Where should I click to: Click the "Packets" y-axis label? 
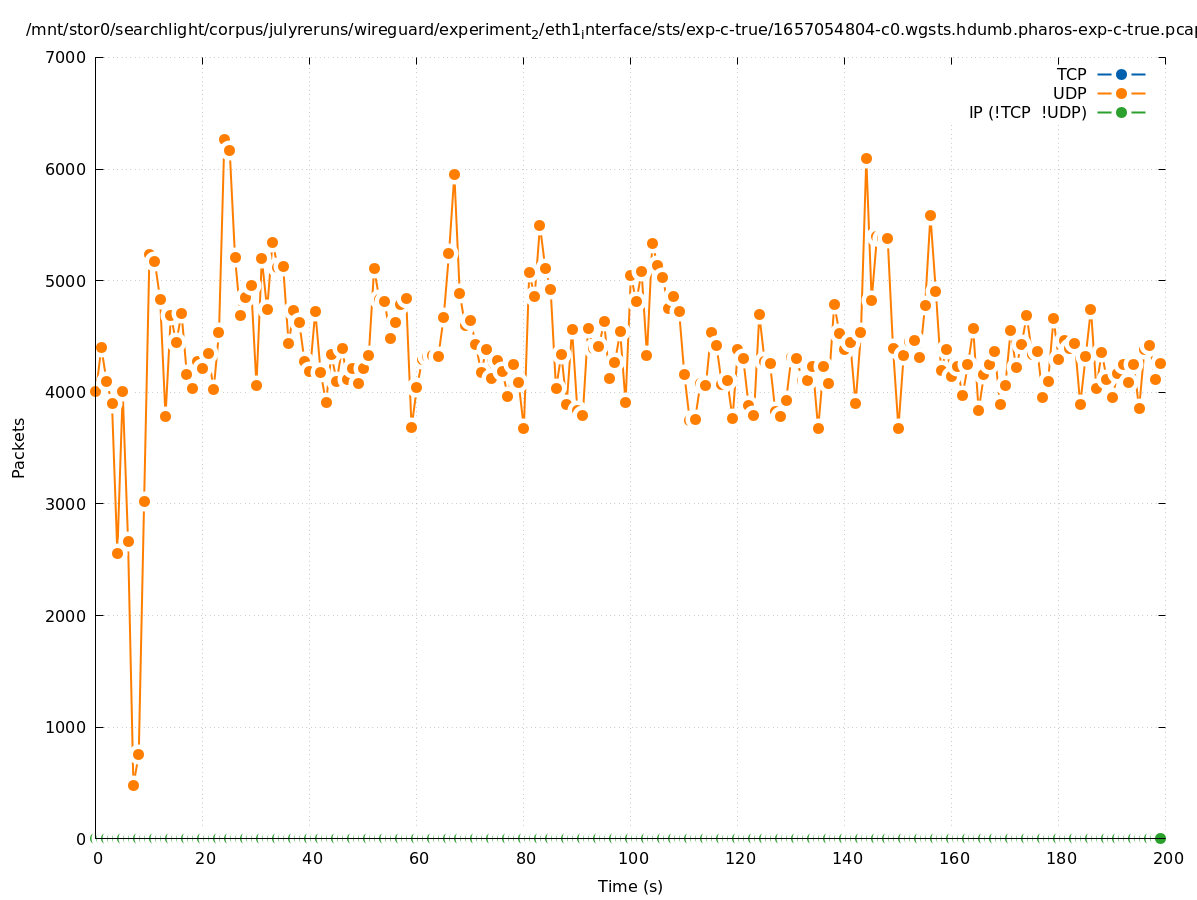pos(19,447)
